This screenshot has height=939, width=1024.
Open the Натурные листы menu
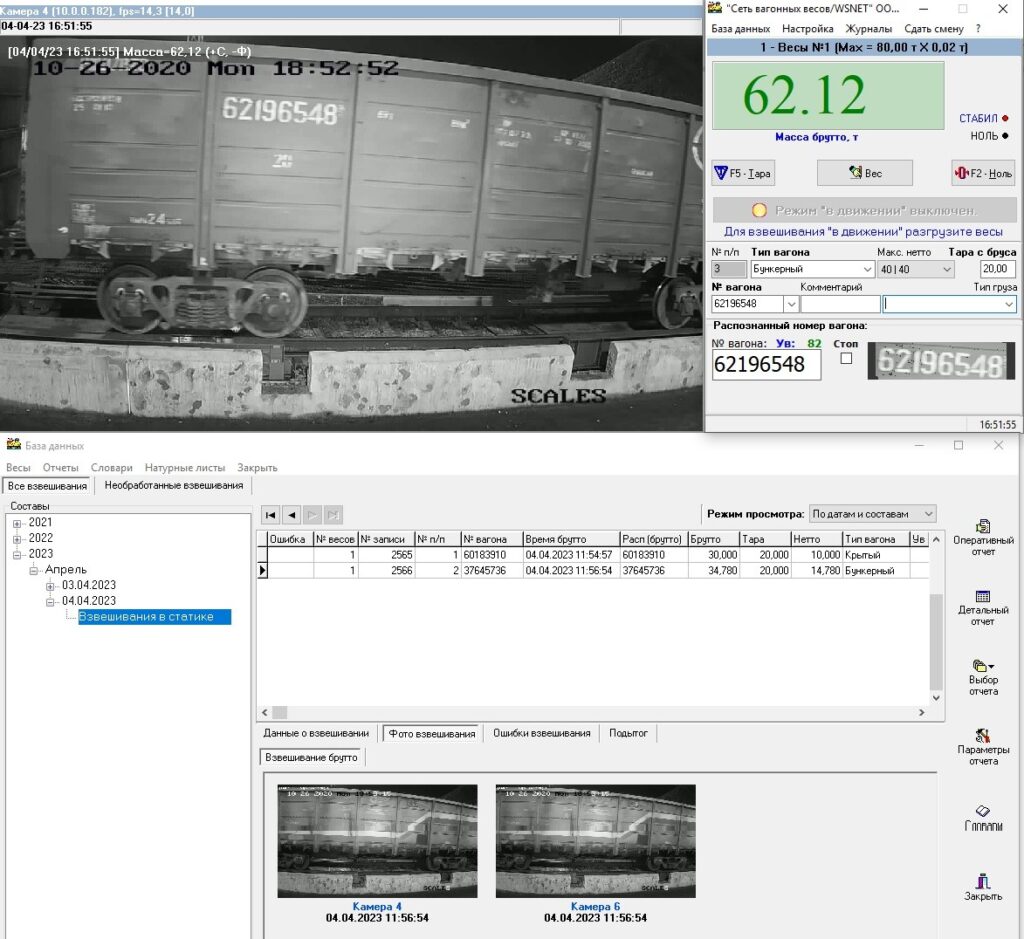(x=185, y=468)
